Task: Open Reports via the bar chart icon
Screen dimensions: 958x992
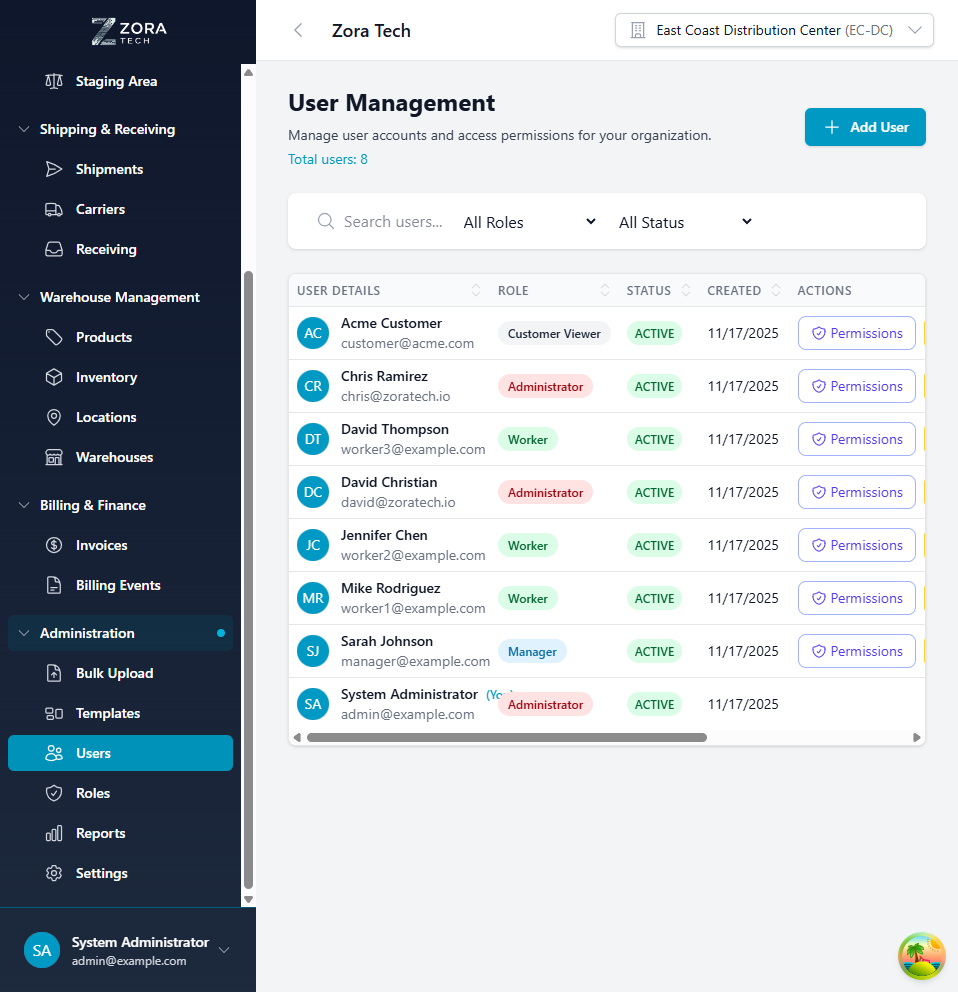Action: 53,833
